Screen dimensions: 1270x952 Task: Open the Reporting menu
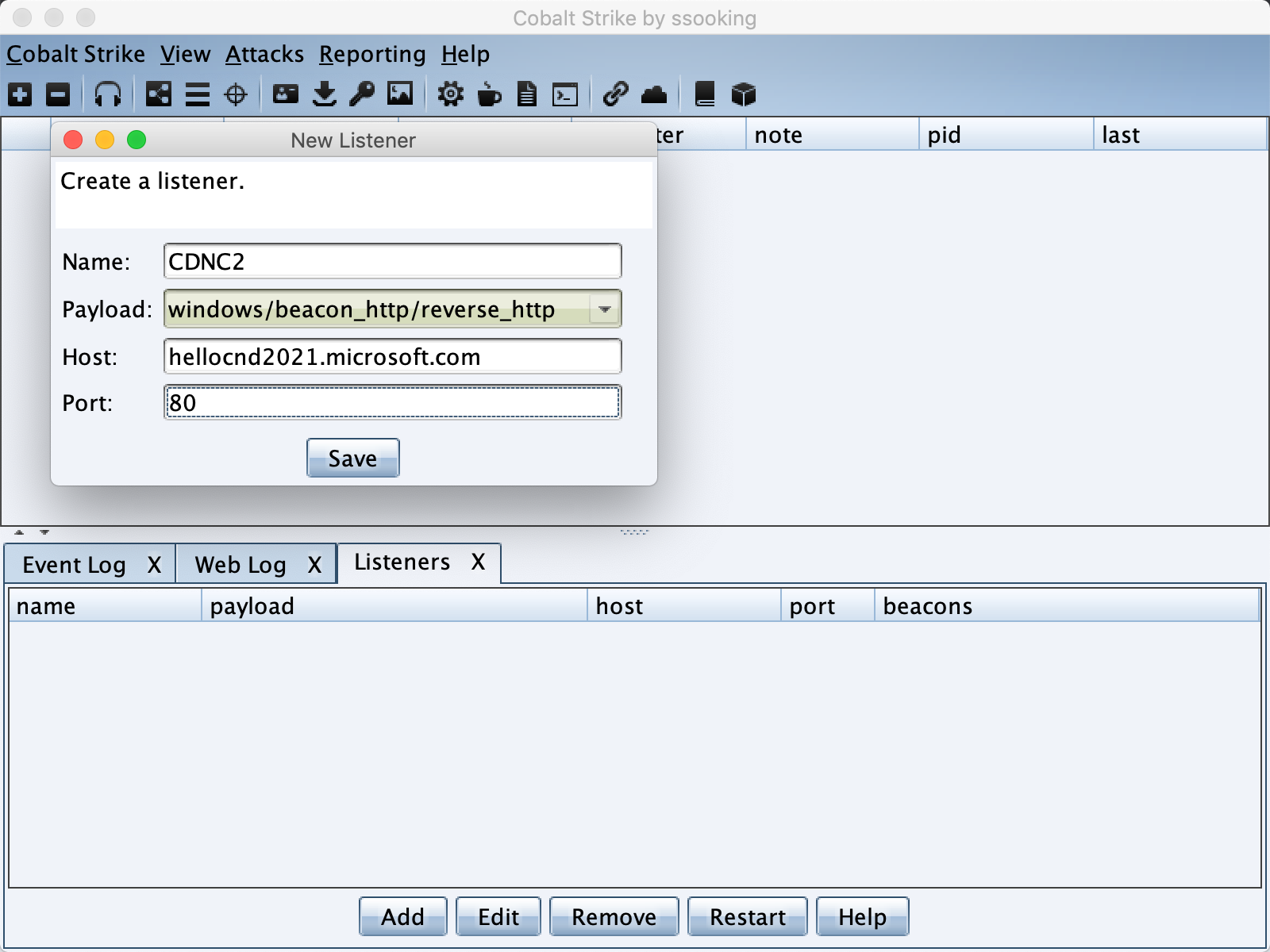click(x=372, y=54)
